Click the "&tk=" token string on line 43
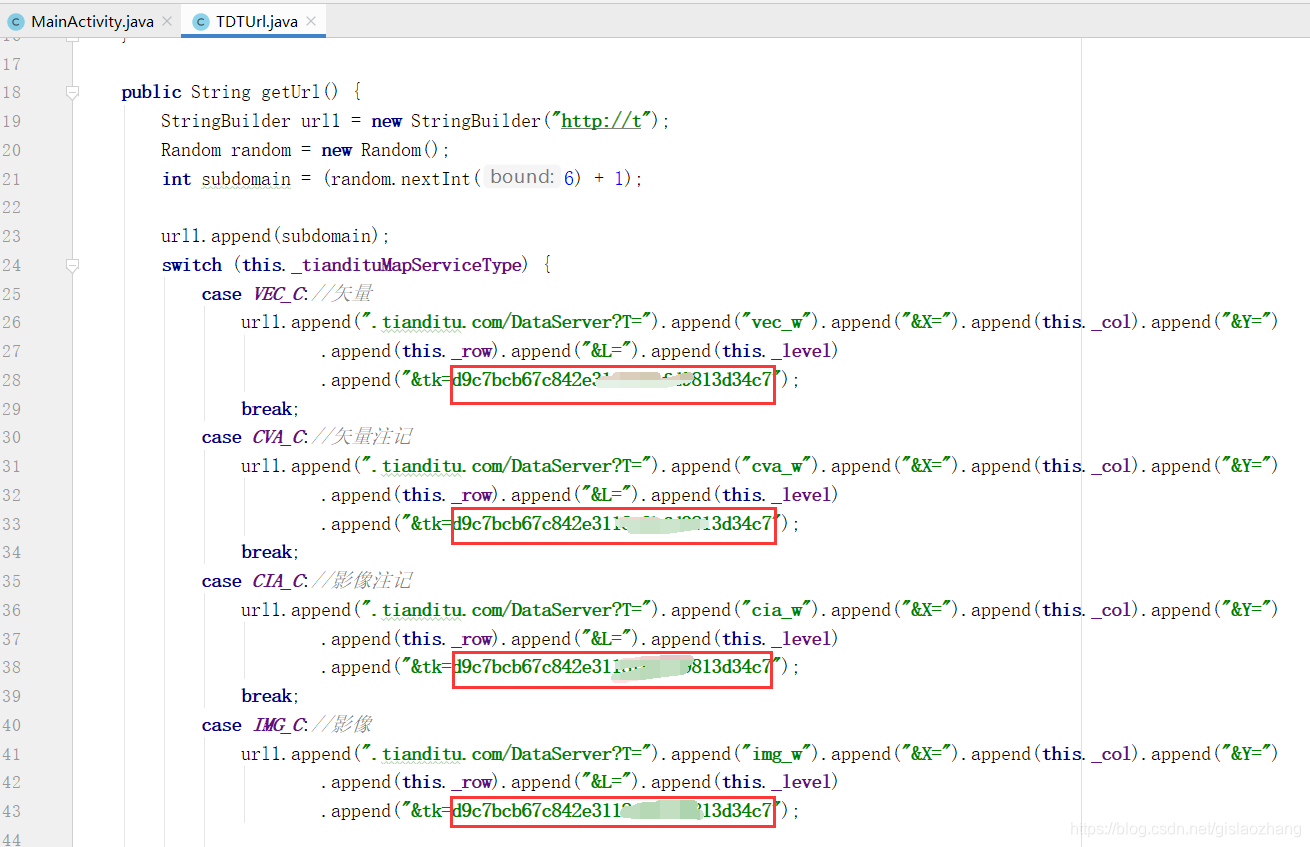1310x847 pixels. click(x=591, y=811)
